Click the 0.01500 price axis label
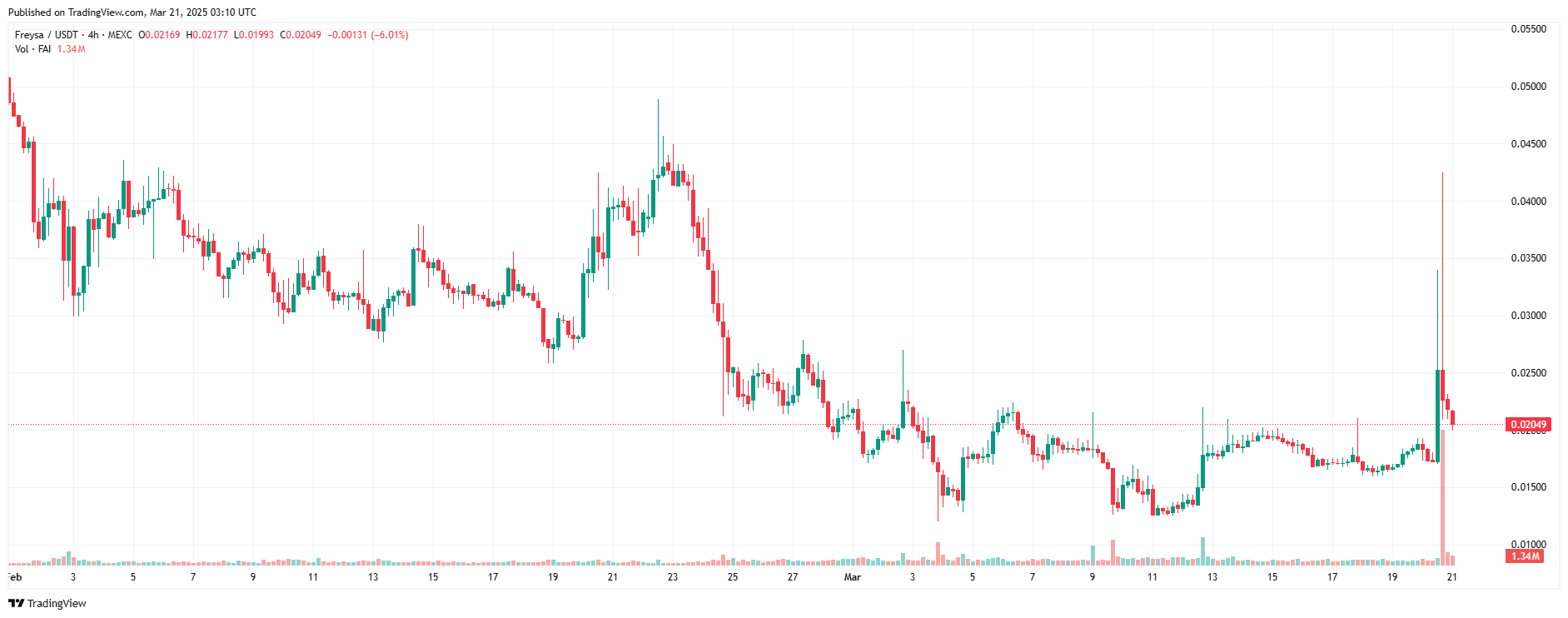 tap(1528, 487)
